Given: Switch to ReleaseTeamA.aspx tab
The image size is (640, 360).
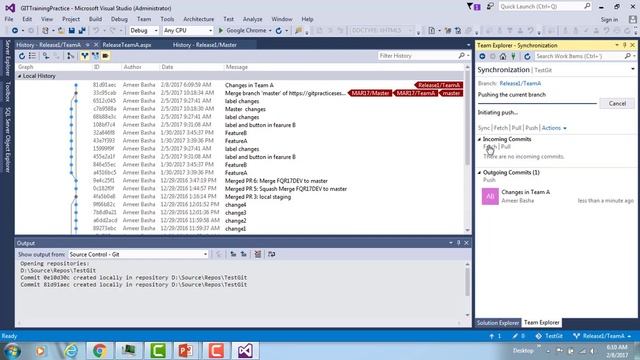Looking at the screenshot, I should pos(127,45).
